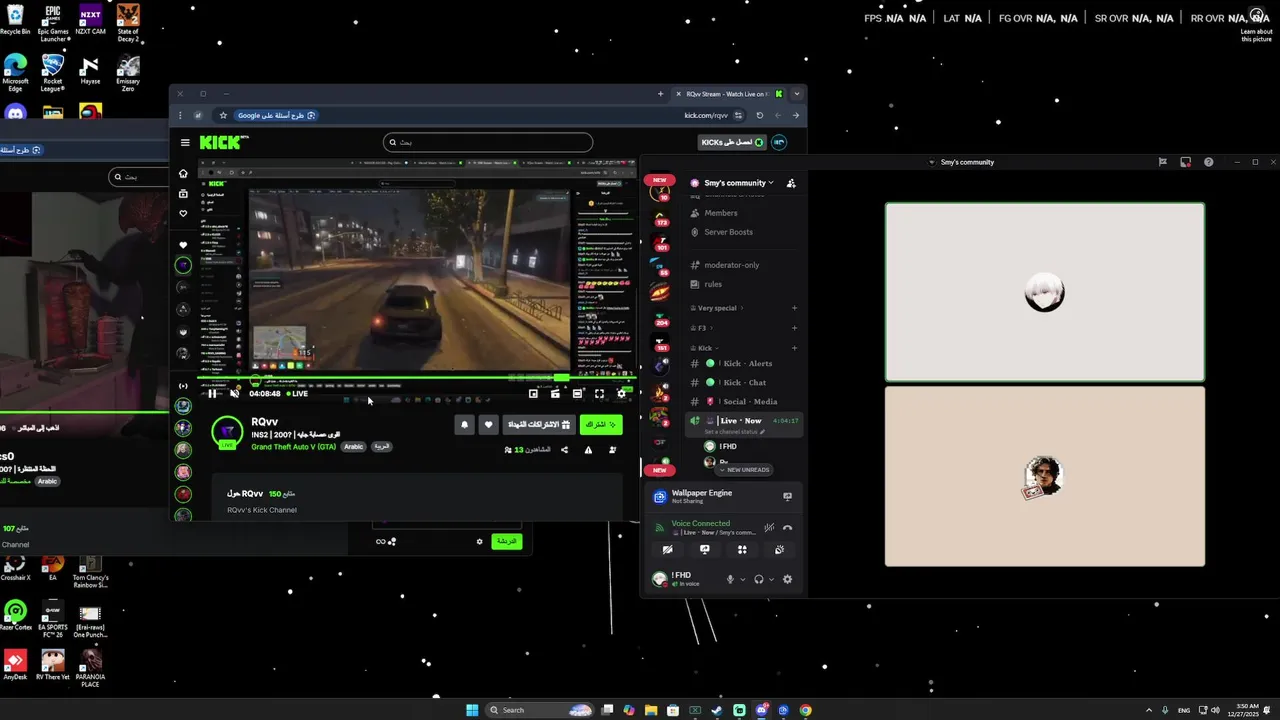Mute the Discord microphone
Image resolution: width=1280 pixels, height=720 pixels.
coord(730,580)
